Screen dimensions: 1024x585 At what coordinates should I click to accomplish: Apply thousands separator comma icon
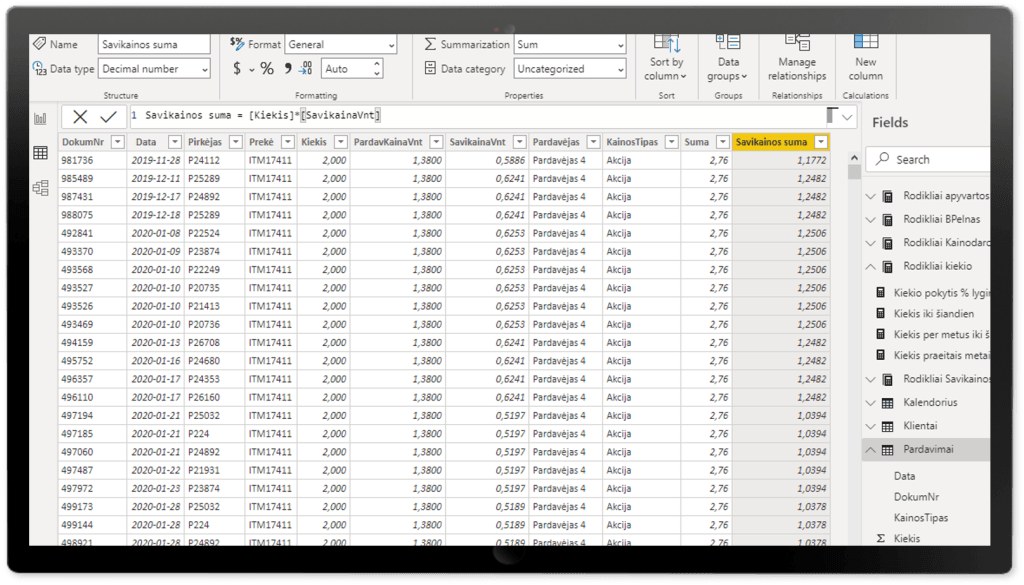289,69
